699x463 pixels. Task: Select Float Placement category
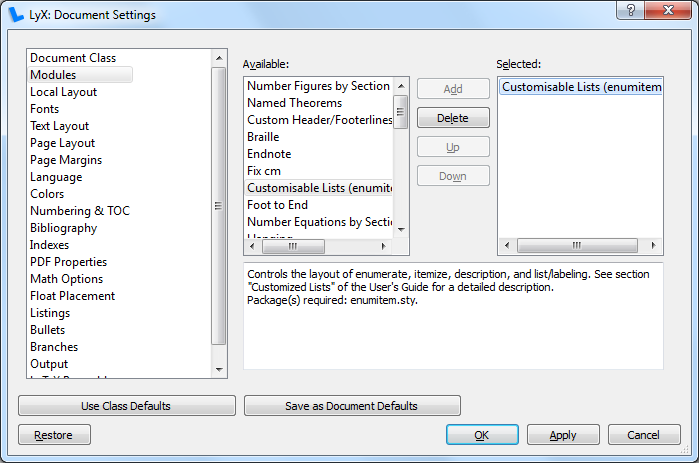[72, 296]
